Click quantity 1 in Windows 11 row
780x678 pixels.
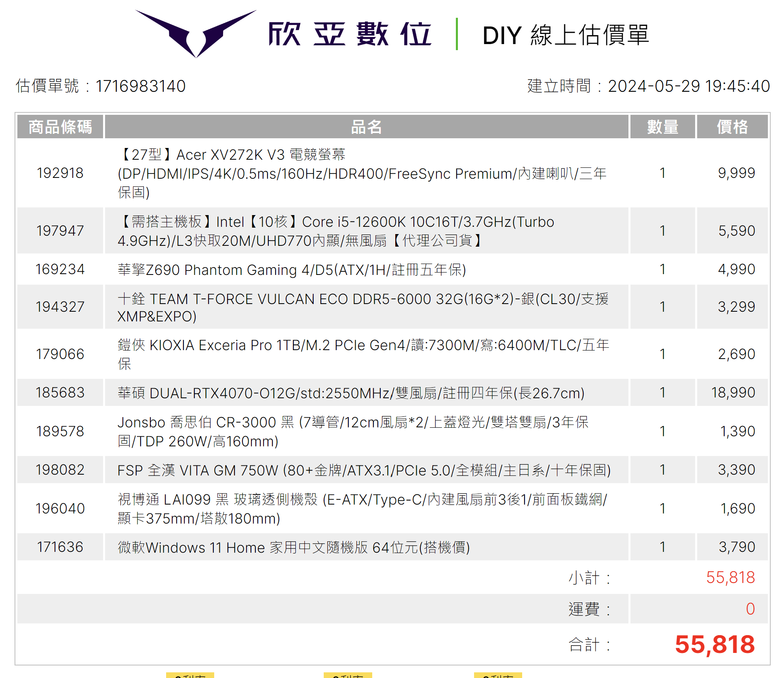pyautogui.click(x=663, y=547)
